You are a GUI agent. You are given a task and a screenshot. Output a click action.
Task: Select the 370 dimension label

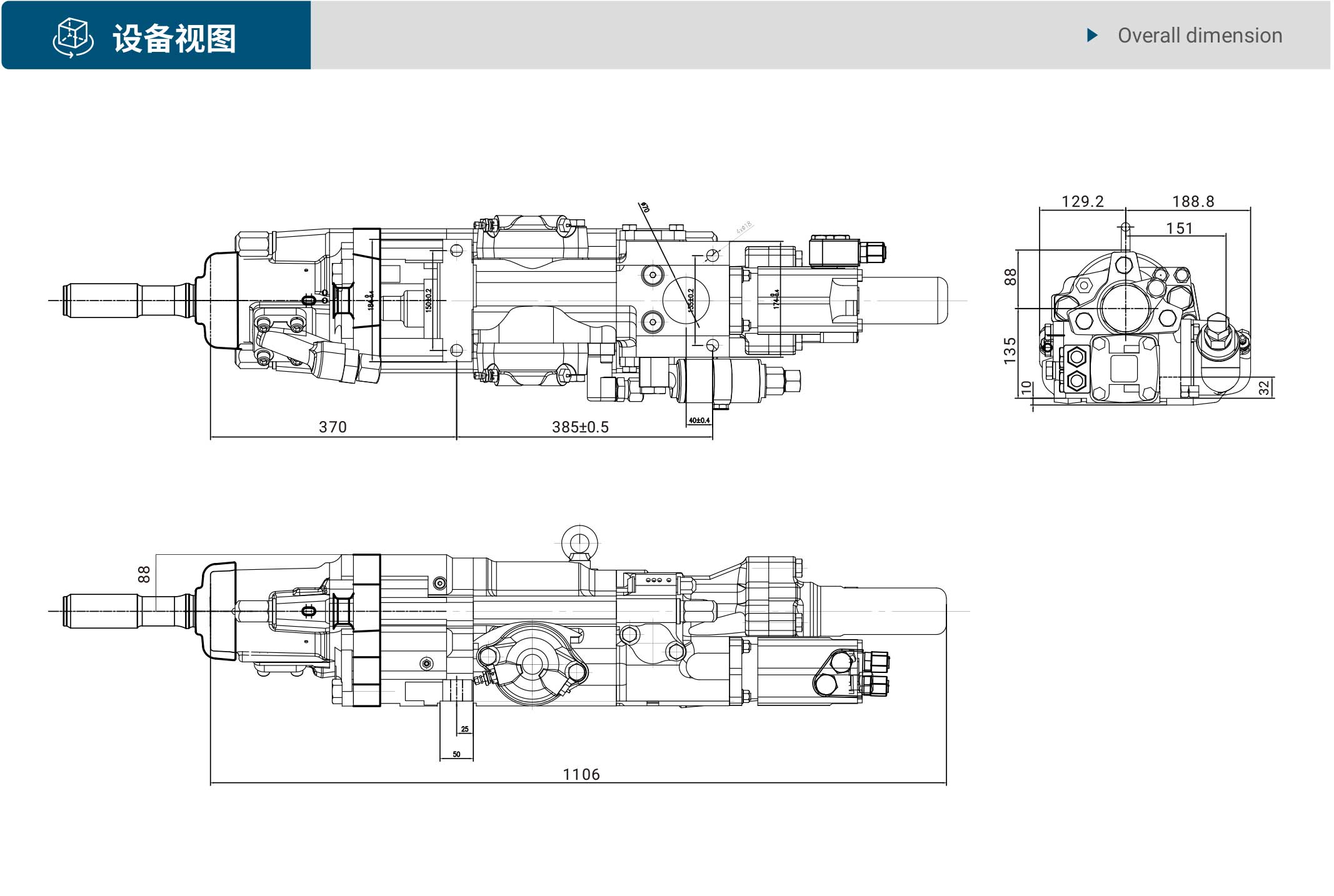(x=333, y=427)
